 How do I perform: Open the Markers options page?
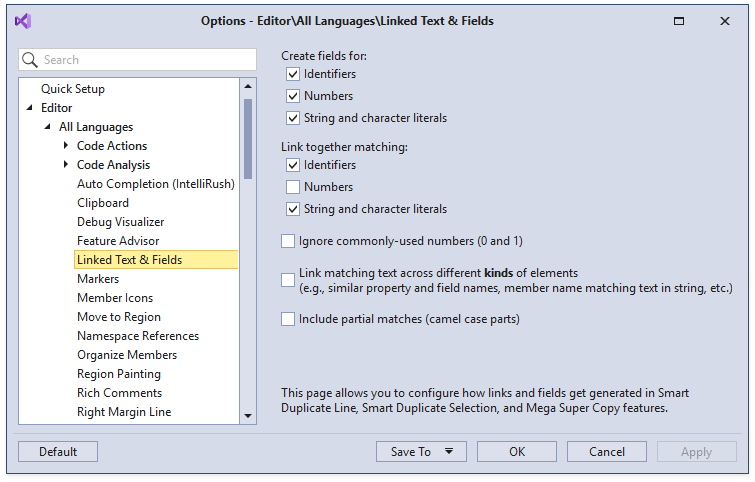[x=98, y=279]
